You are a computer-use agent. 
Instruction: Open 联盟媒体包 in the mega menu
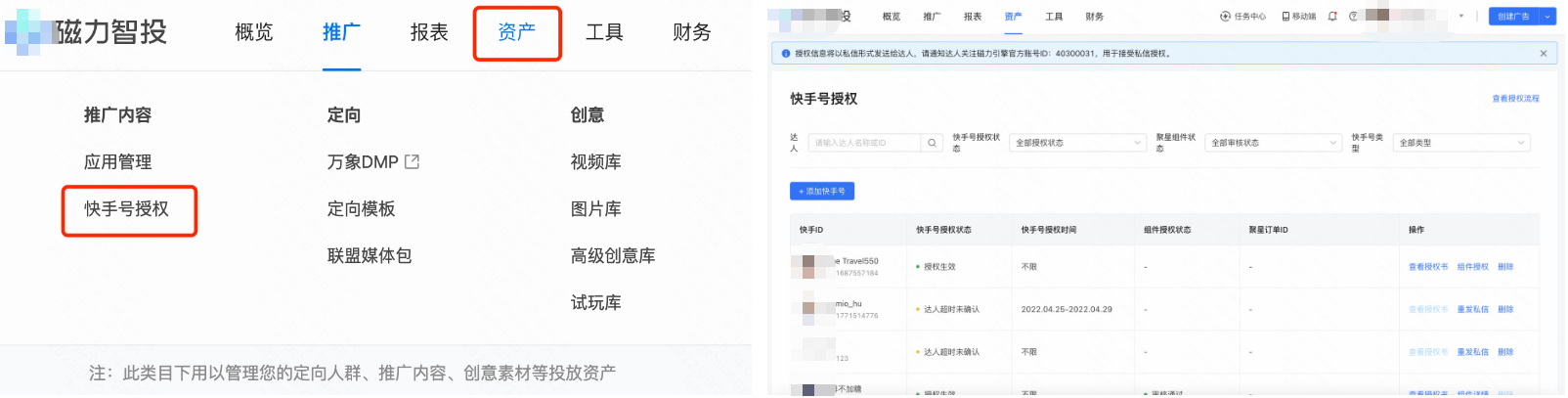point(370,256)
